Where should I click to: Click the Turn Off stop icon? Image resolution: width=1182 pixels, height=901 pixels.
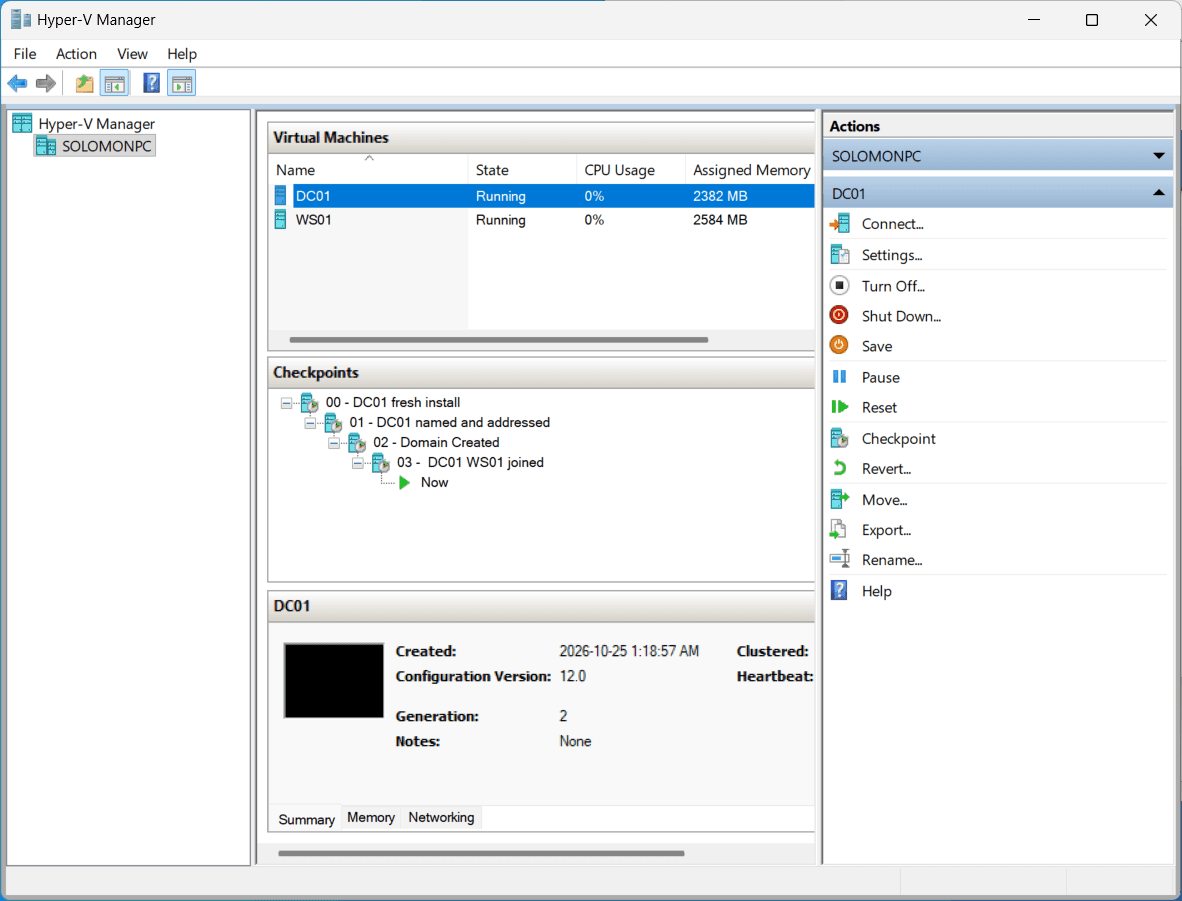click(839, 286)
